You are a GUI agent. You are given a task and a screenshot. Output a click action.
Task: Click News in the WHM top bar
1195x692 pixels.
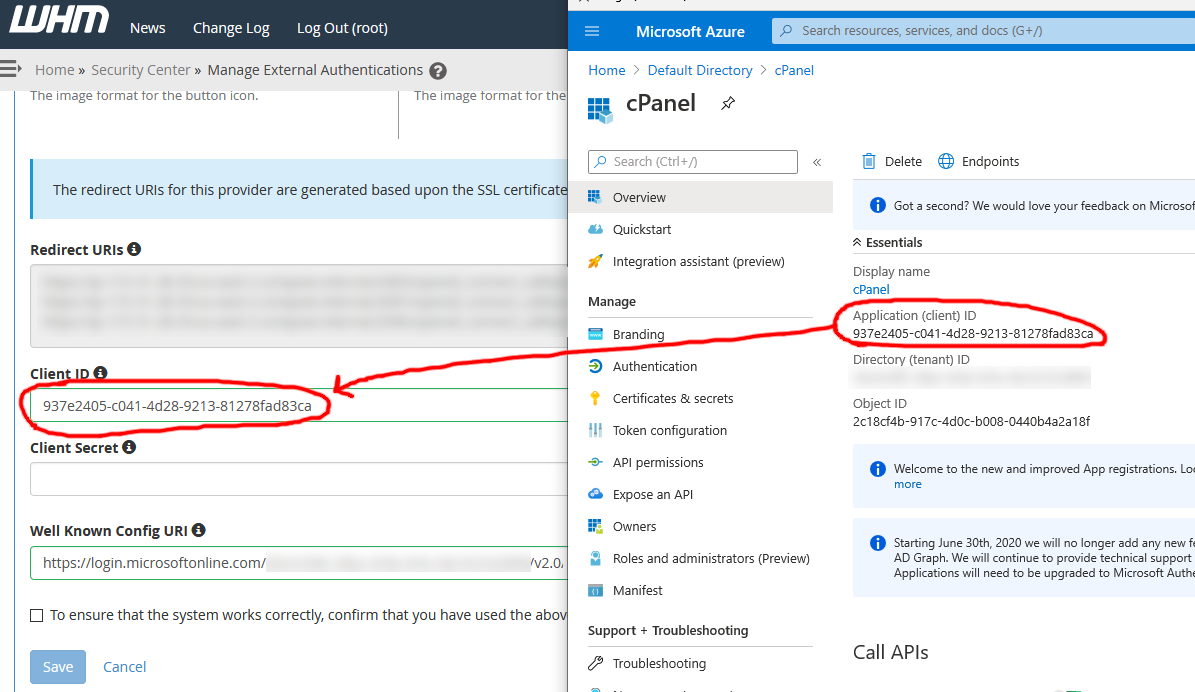[x=147, y=27]
